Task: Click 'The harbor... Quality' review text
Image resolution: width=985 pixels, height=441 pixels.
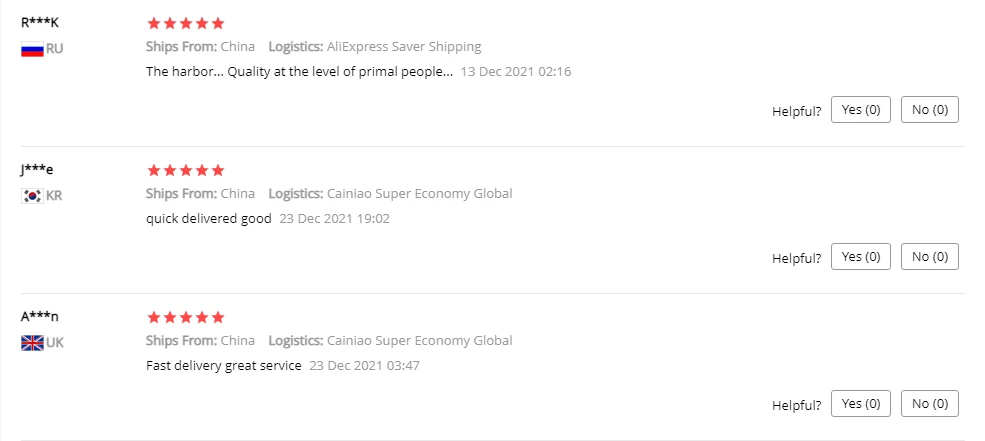Action: 299,72
